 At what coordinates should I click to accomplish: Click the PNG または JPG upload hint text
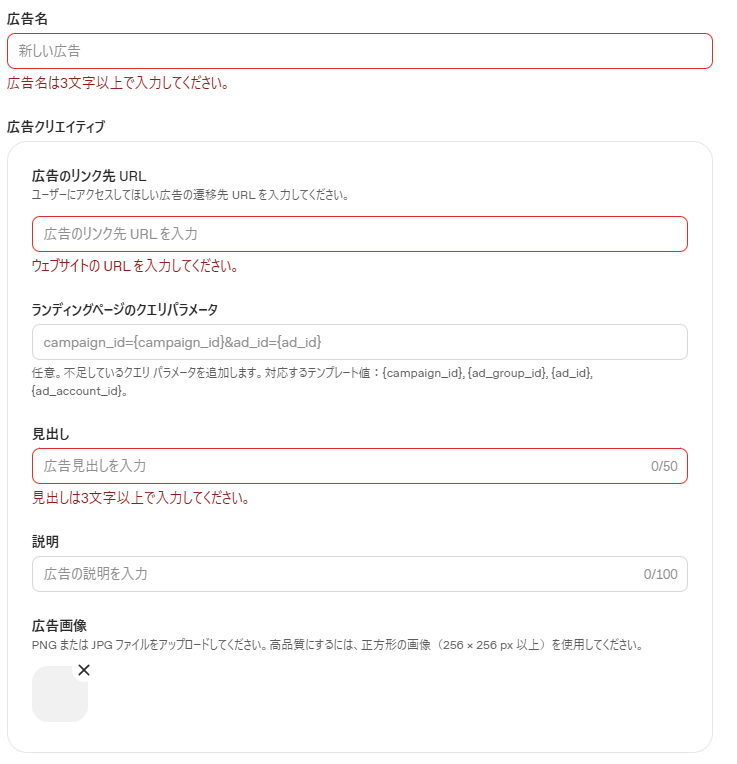click(x=338, y=645)
